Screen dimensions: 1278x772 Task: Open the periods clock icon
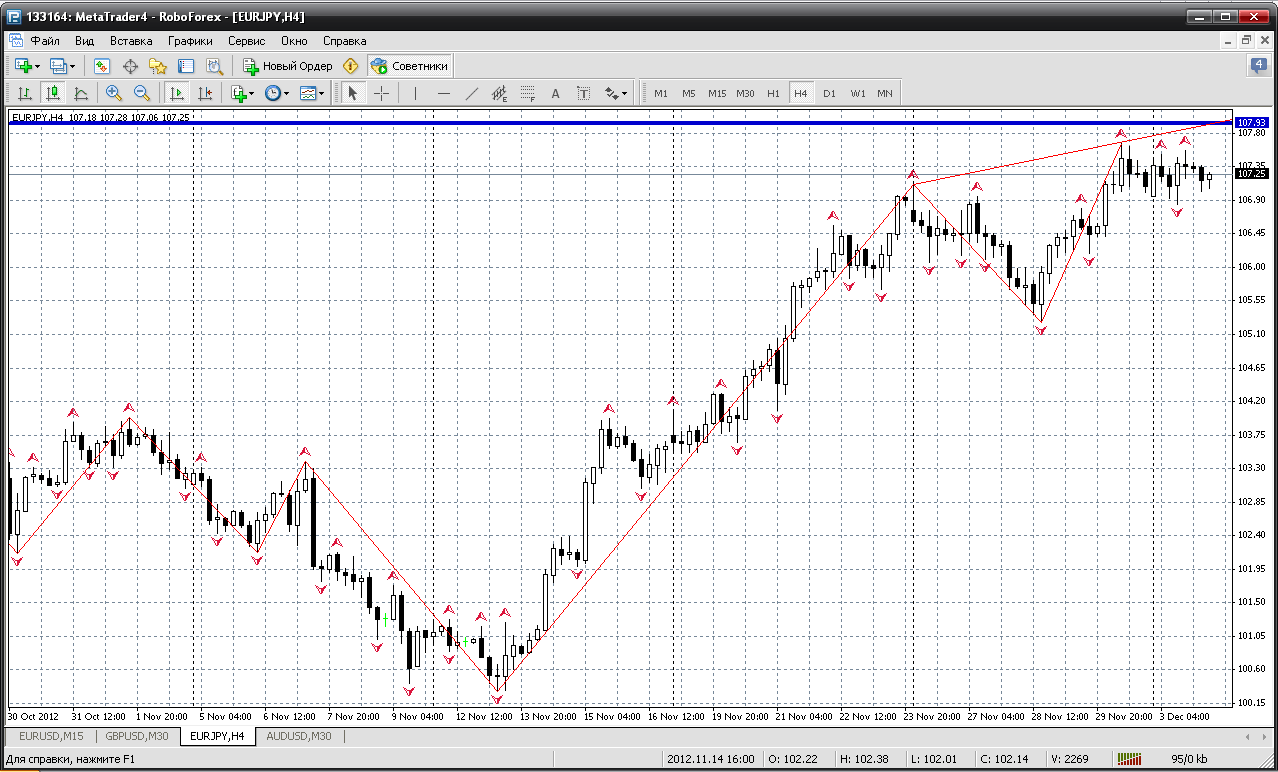[273, 93]
